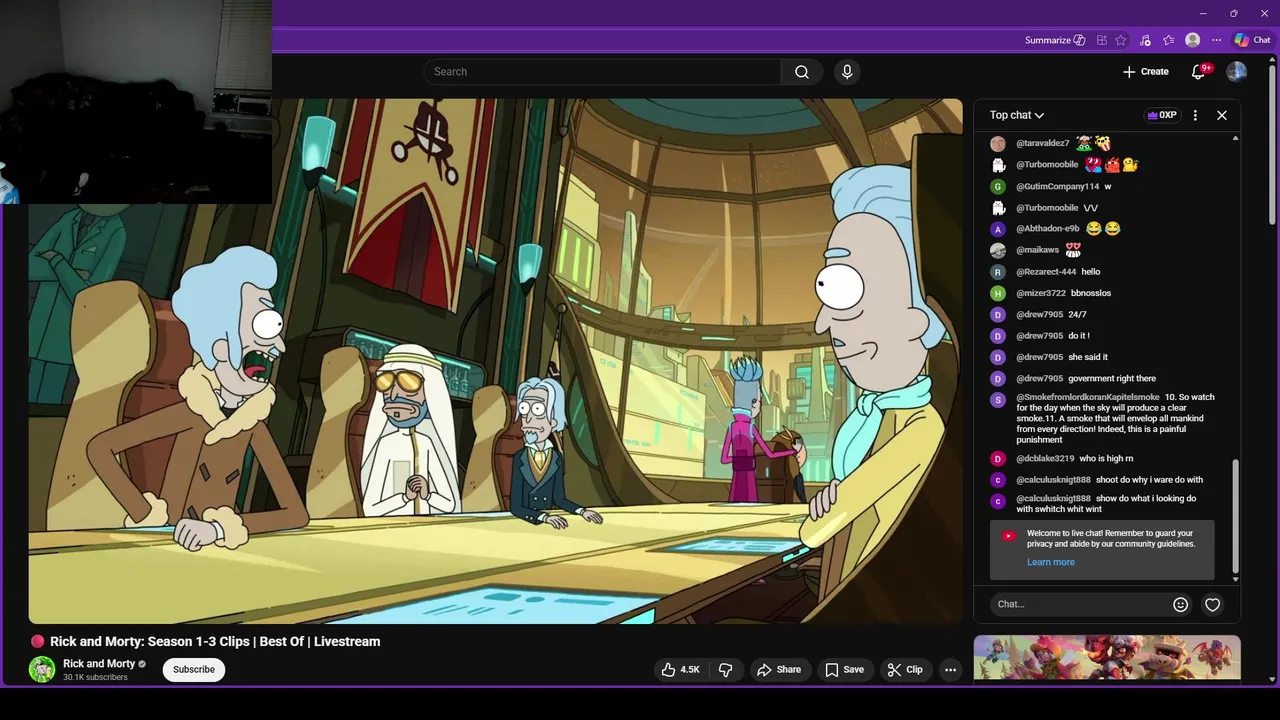Click in the YouTube search field
This screenshot has height=720, width=1280.
coord(602,72)
